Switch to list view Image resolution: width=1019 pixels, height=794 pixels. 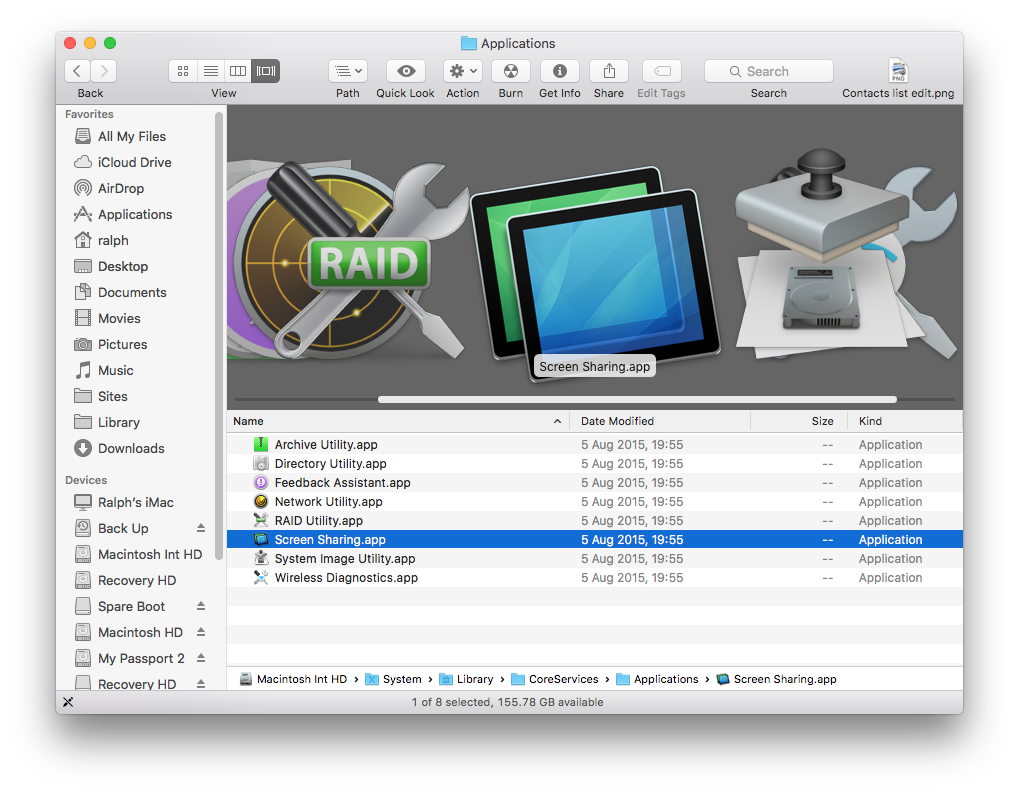[x=210, y=71]
